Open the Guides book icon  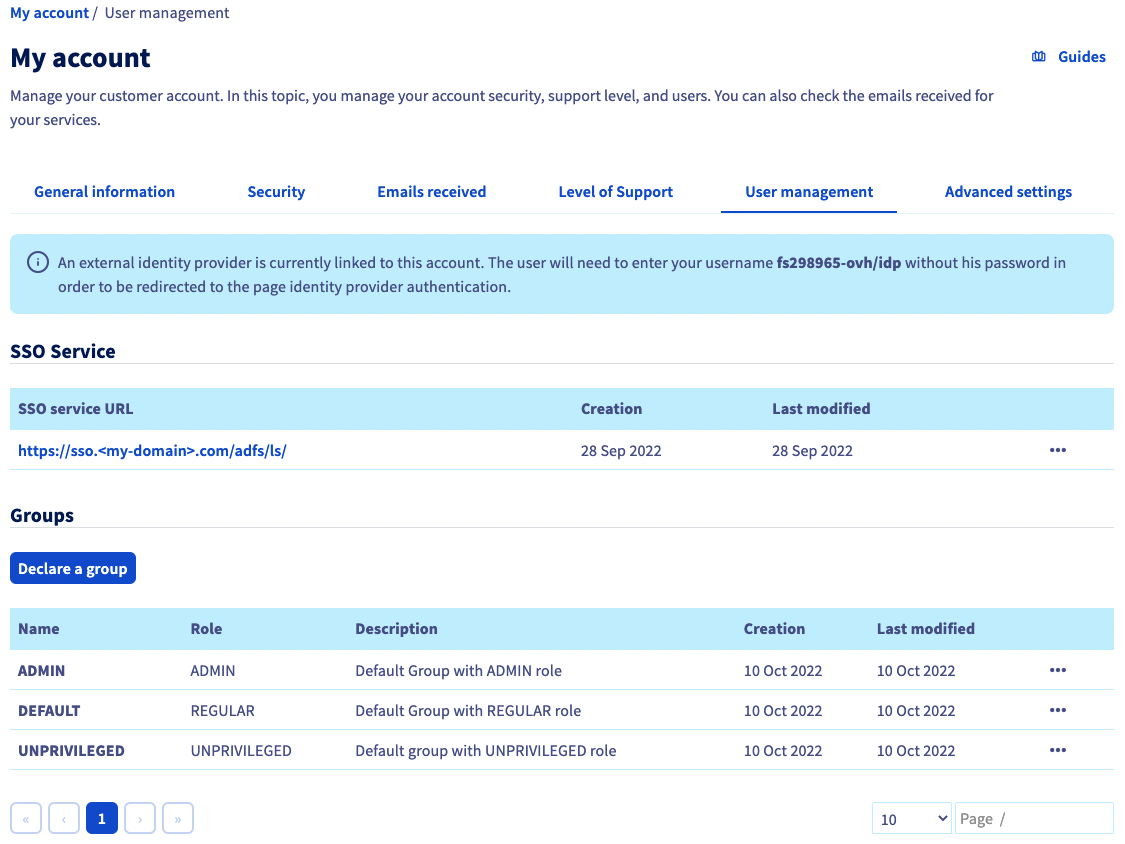pos(1038,57)
